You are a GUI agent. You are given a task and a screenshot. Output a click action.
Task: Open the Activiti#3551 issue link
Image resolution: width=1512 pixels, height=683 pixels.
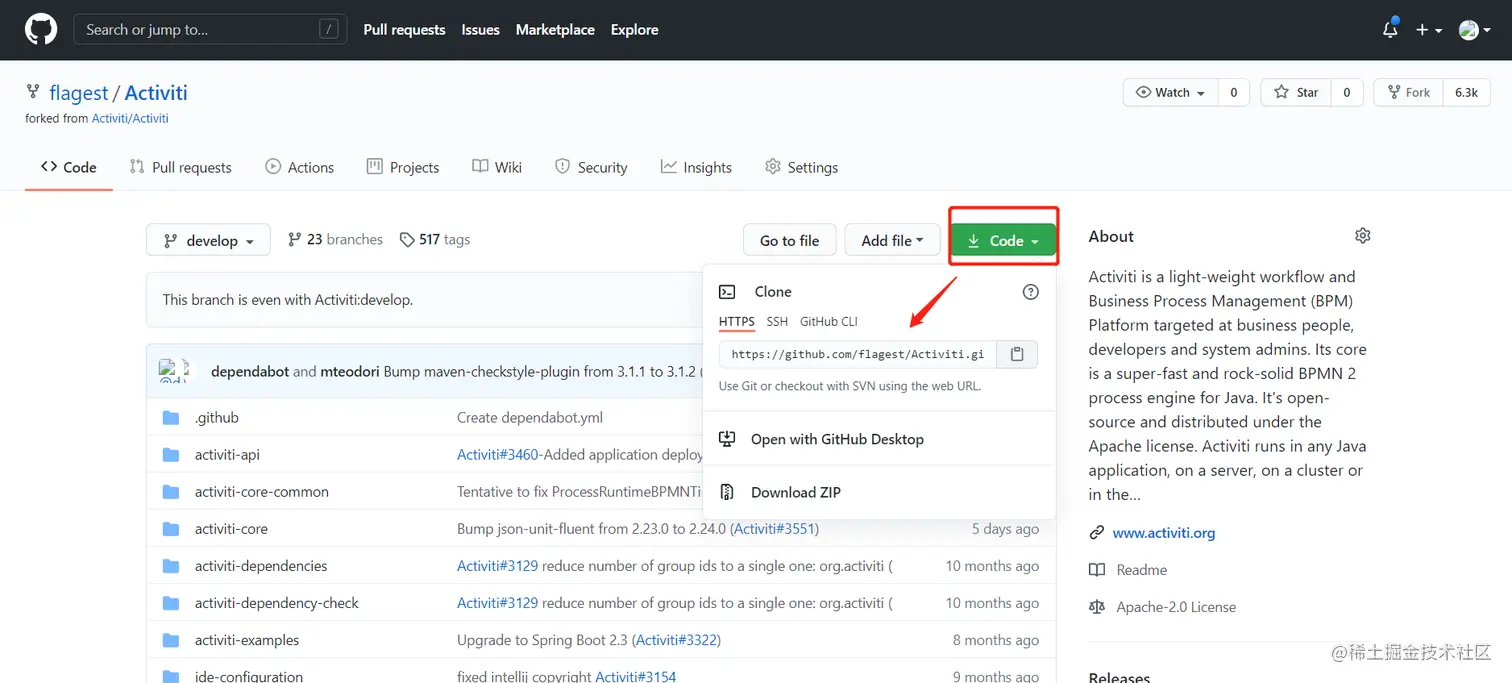[x=775, y=528]
